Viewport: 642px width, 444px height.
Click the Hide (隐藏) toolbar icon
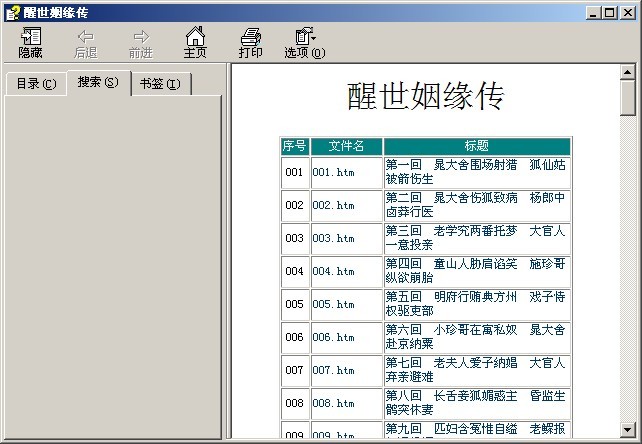[30, 37]
